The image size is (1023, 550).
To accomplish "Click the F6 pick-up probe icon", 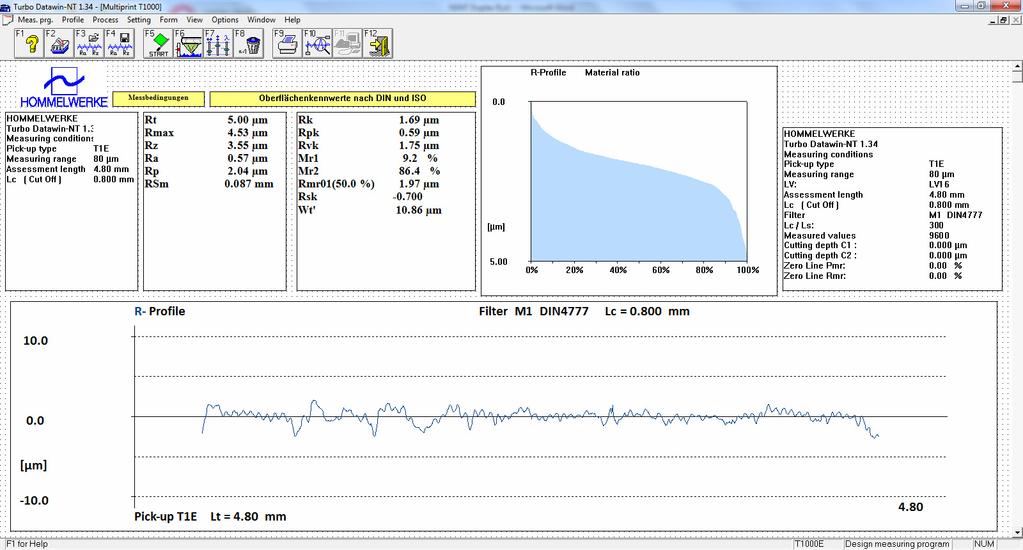I will [188, 44].
